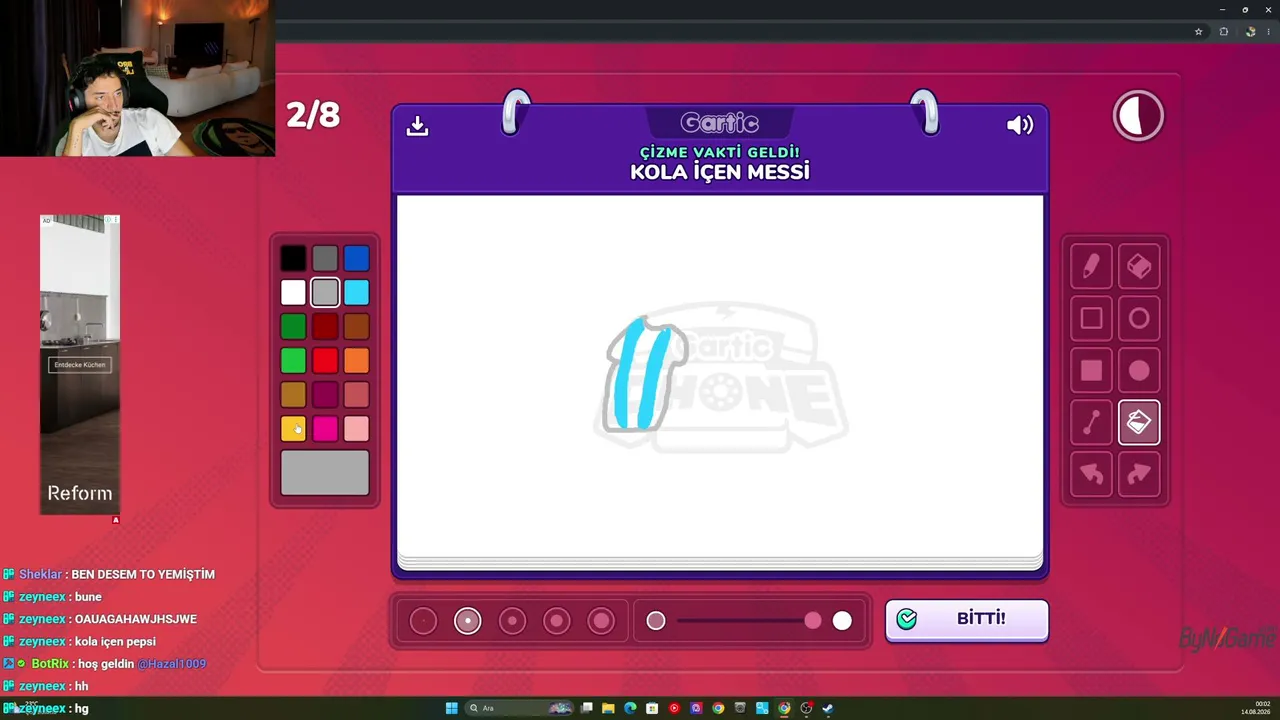Open the current color preview box
This screenshot has width=1280, height=720.
(x=325, y=473)
